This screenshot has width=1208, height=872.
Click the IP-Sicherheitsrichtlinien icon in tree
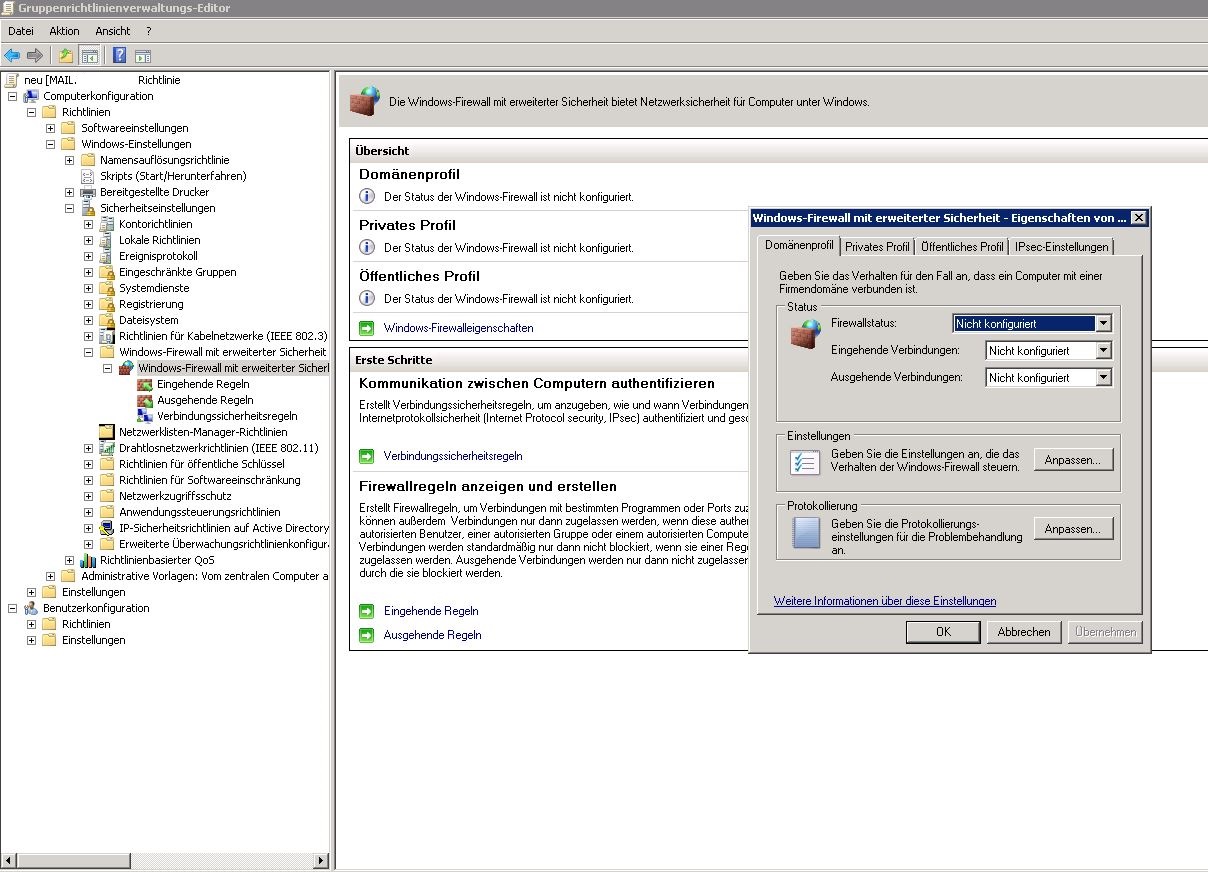[x=107, y=528]
